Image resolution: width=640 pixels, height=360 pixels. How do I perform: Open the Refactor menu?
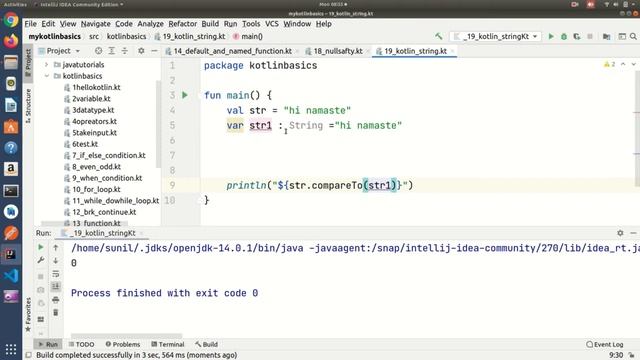(x=182, y=24)
